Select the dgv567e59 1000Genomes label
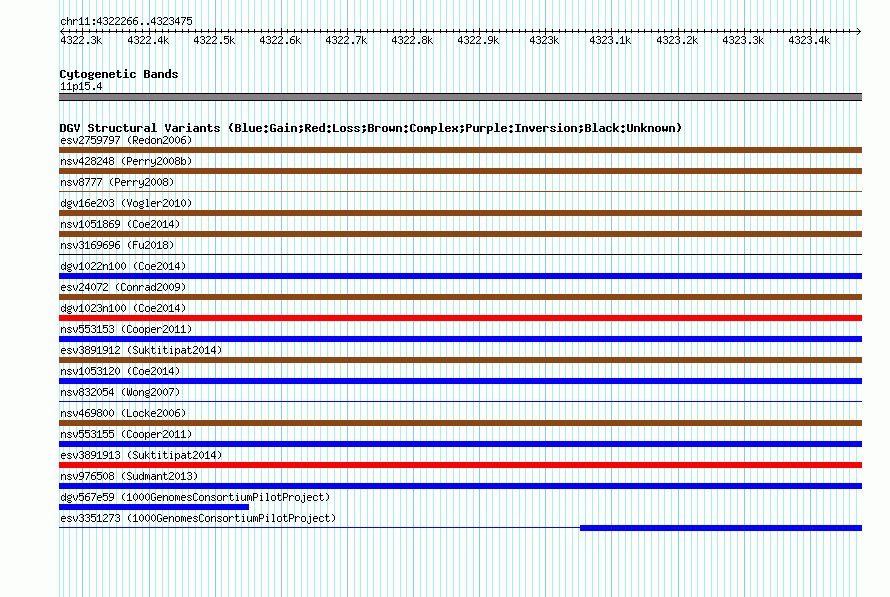890x597 pixels. [x=195, y=497]
